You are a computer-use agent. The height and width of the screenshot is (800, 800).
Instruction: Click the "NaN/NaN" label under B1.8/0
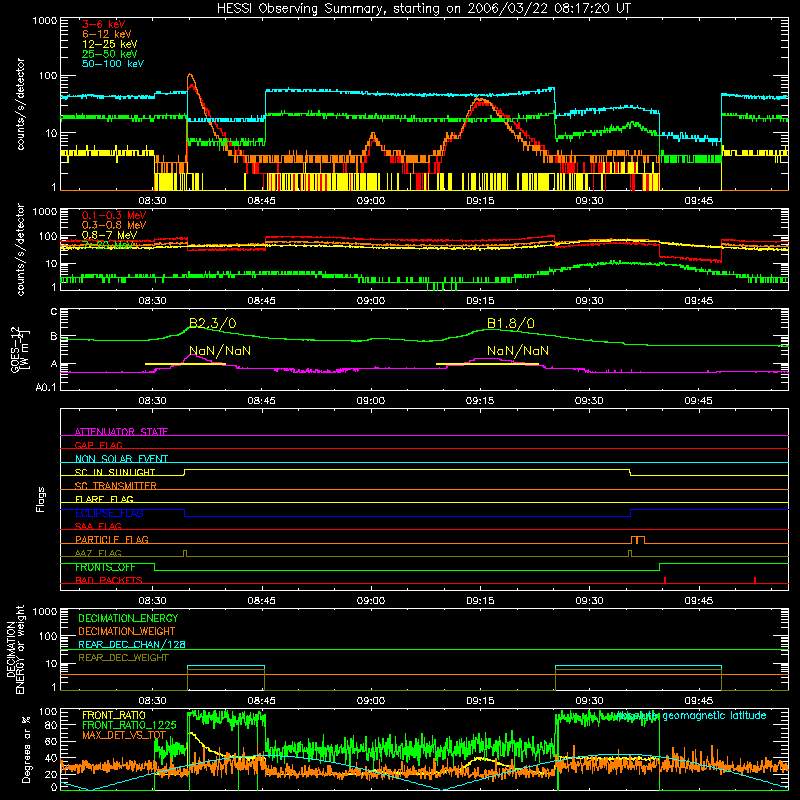(x=518, y=351)
